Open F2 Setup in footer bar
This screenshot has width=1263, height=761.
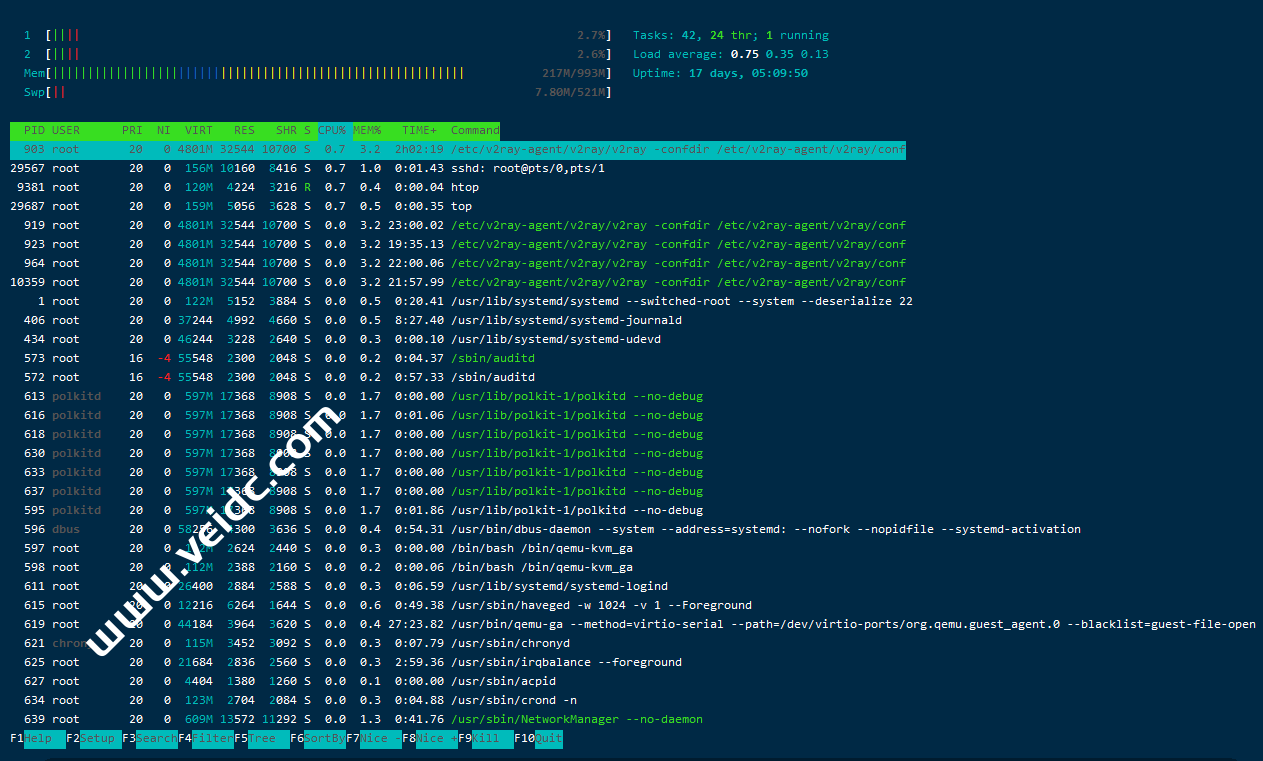(x=94, y=739)
